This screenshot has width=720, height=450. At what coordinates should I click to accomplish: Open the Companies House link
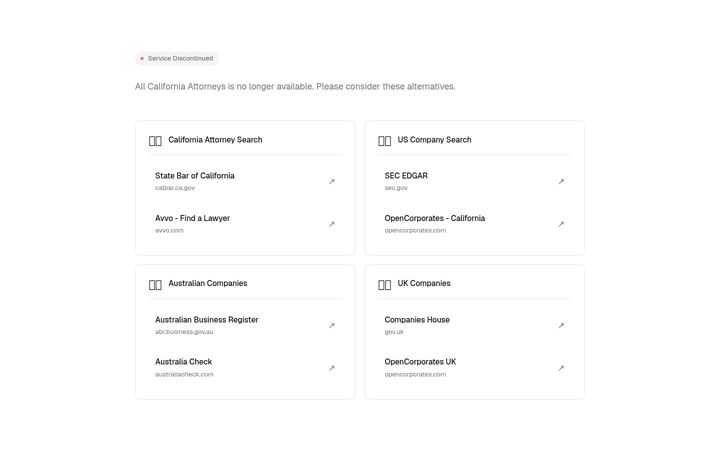(x=474, y=325)
